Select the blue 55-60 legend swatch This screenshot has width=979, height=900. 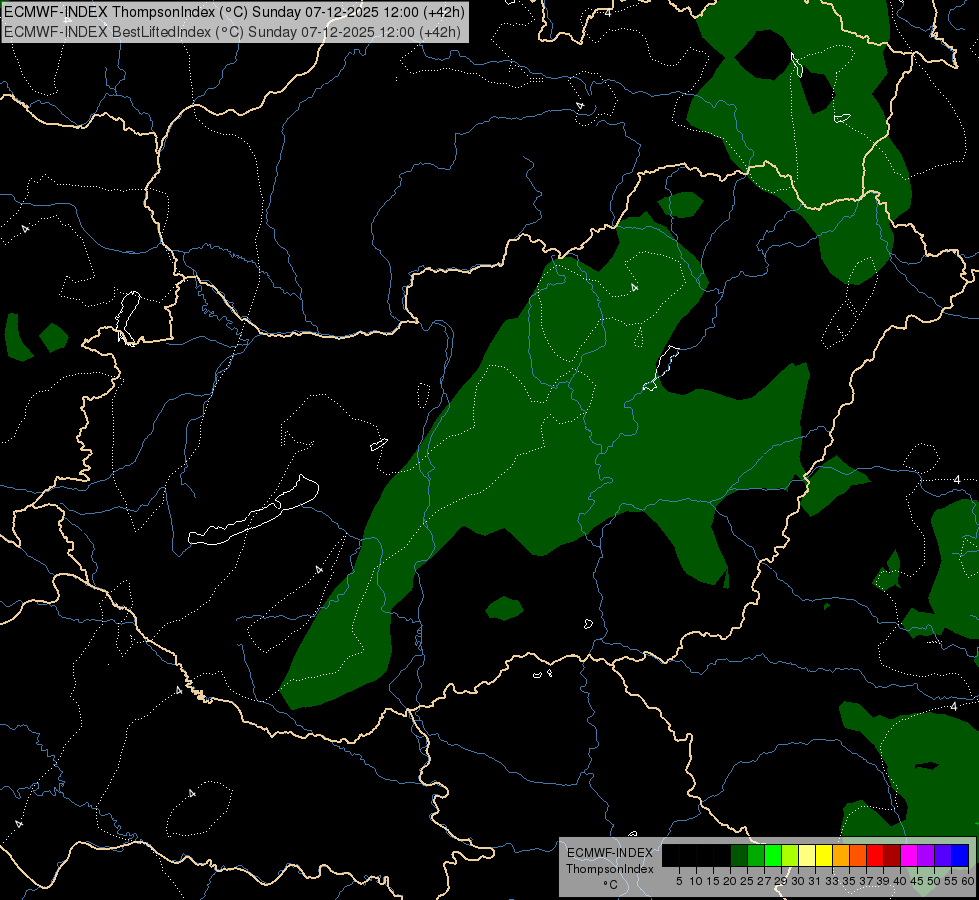(x=960, y=855)
